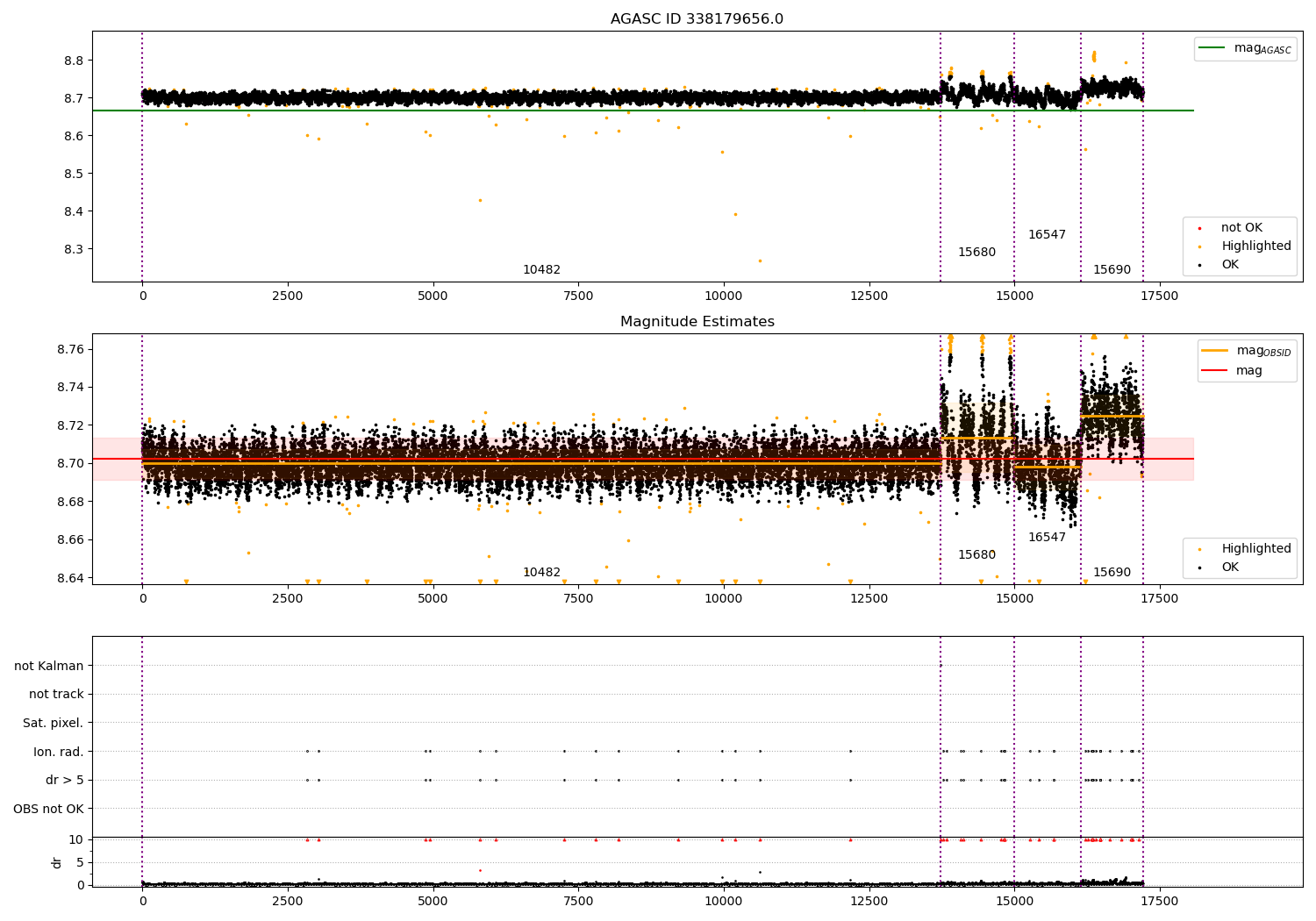Click the '8.74' y-tick in the middle plot
The height and width of the screenshot is (921, 1316).
click(70, 388)
